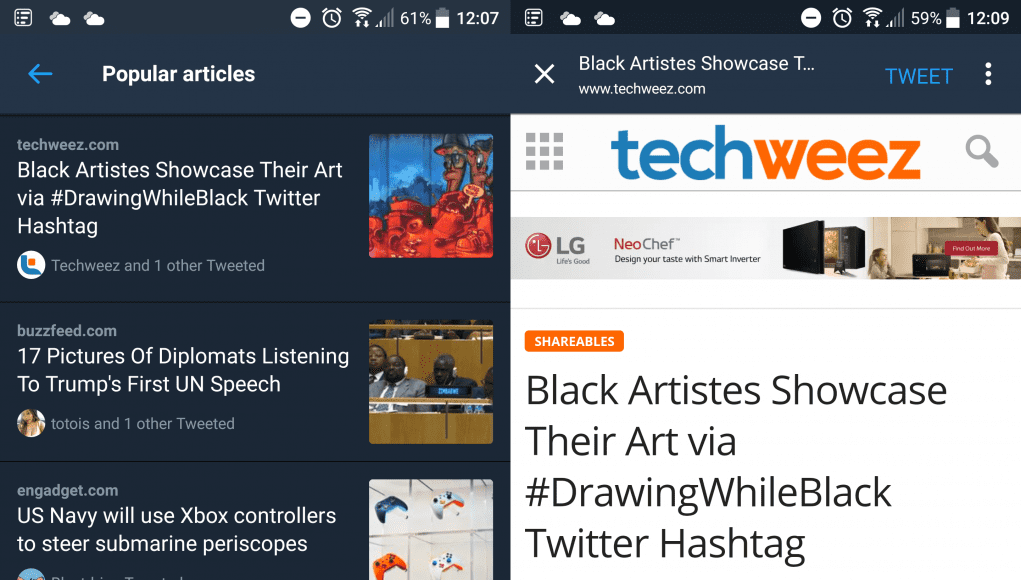Screen dimensions: 1021x580
Task: Tap the engadget.com source label
Action: pyautogui.click(x=68, y=490)
